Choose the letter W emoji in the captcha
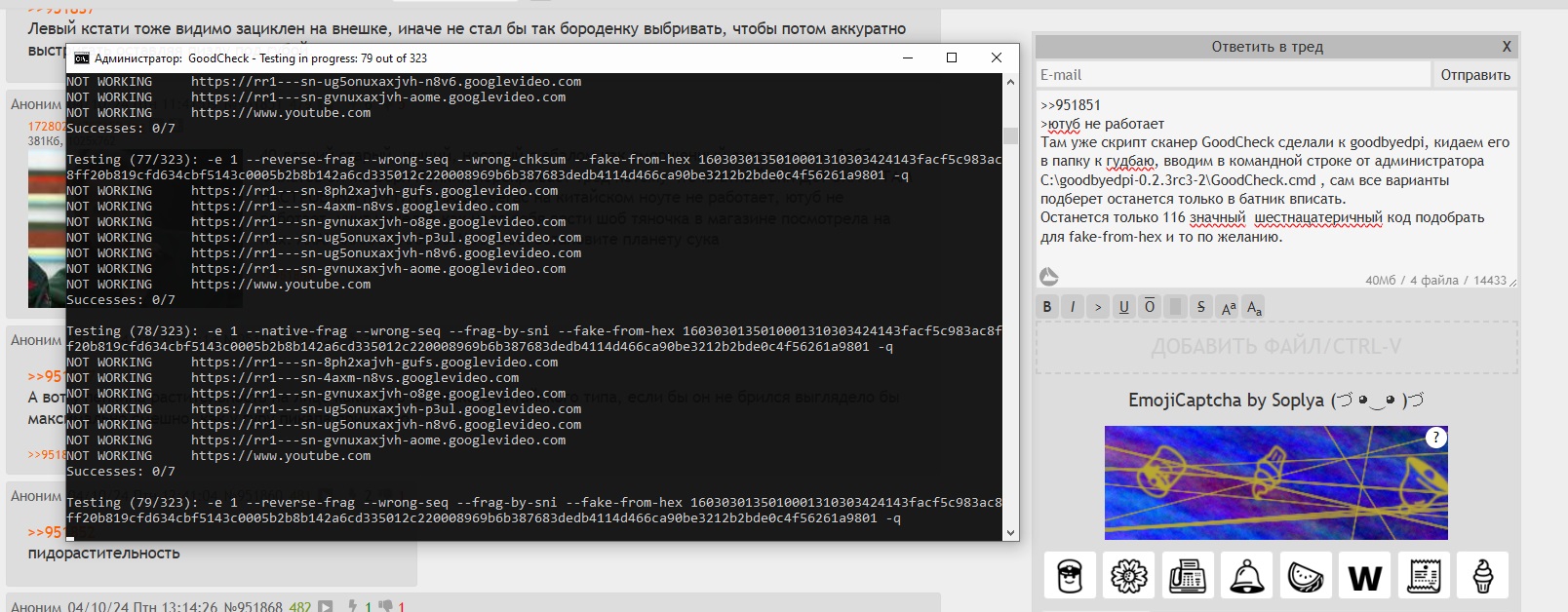Image resolution: width=1568 pixels, height=612 pixels. 1365,575
